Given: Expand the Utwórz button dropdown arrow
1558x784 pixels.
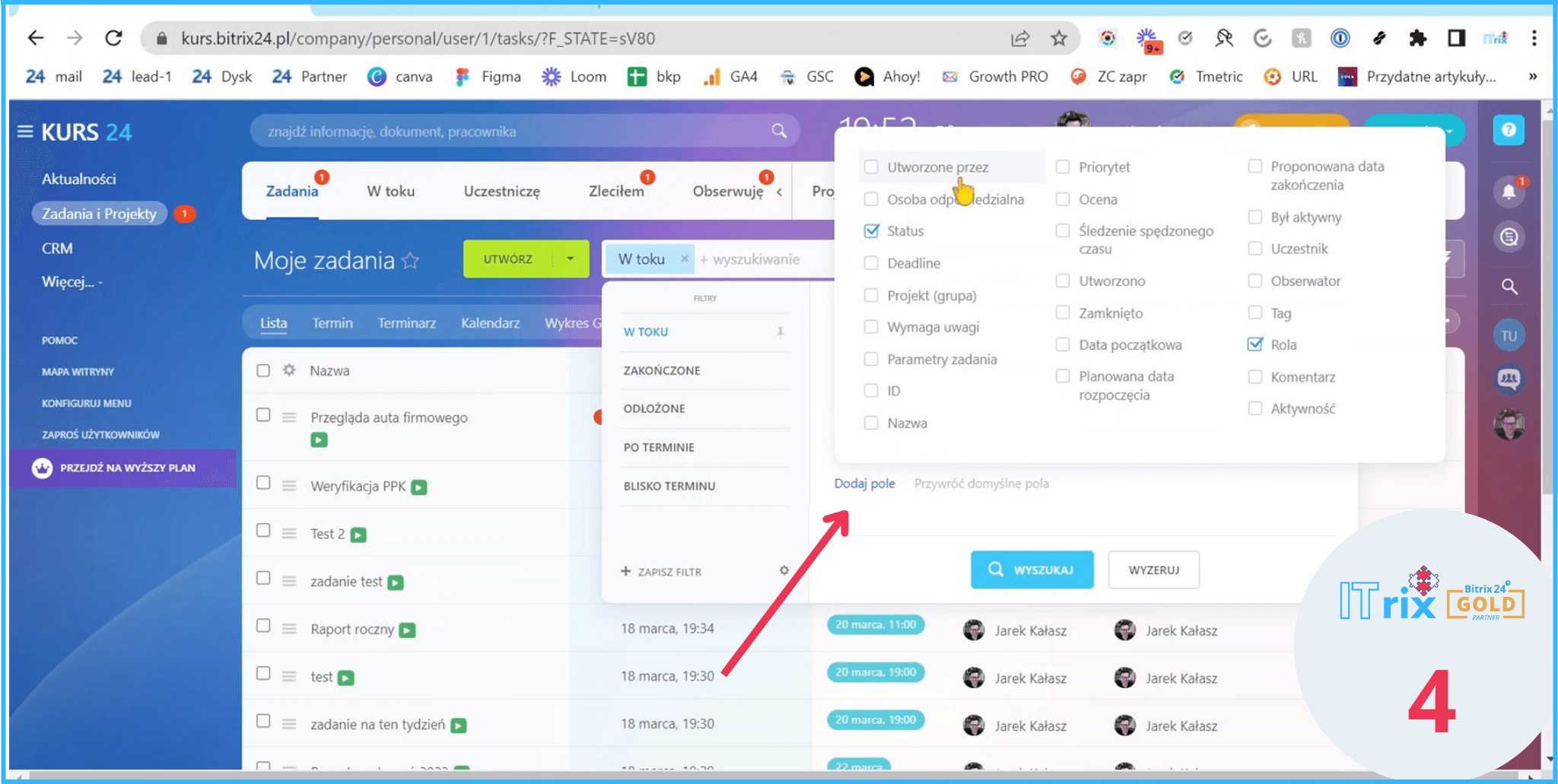Looking at the screenshot, I should 571,259.
